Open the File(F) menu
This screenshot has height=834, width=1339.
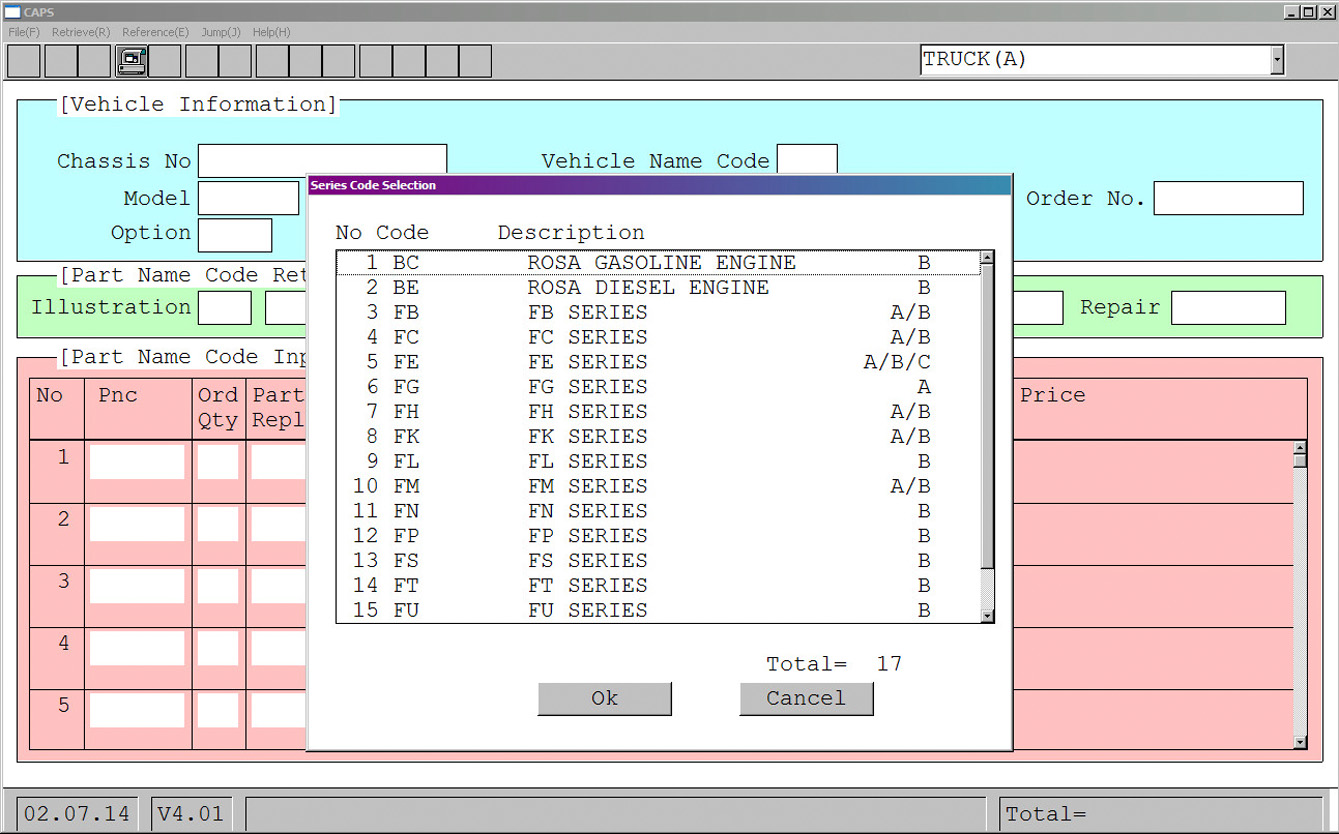24,32
